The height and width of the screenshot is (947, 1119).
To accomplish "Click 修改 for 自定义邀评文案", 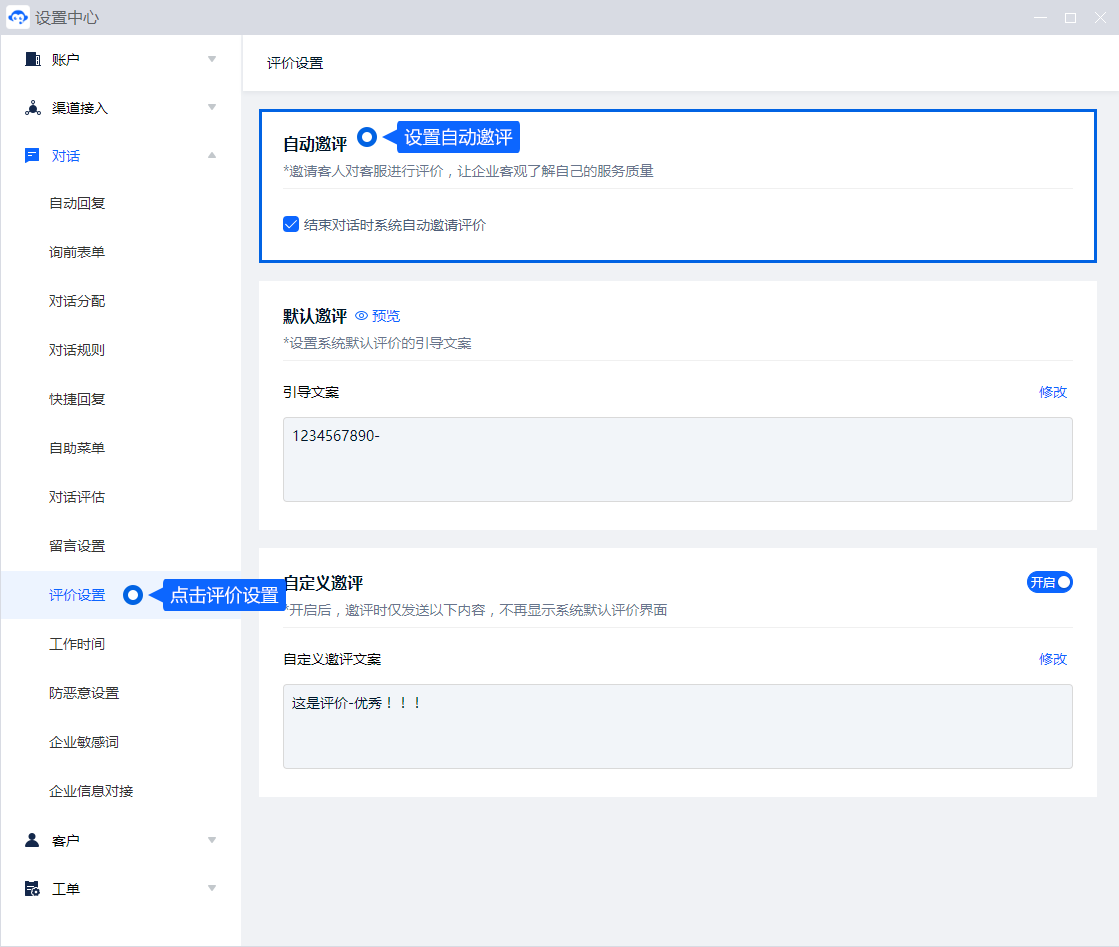I will pyautogui.click(x=1053, y=659).
